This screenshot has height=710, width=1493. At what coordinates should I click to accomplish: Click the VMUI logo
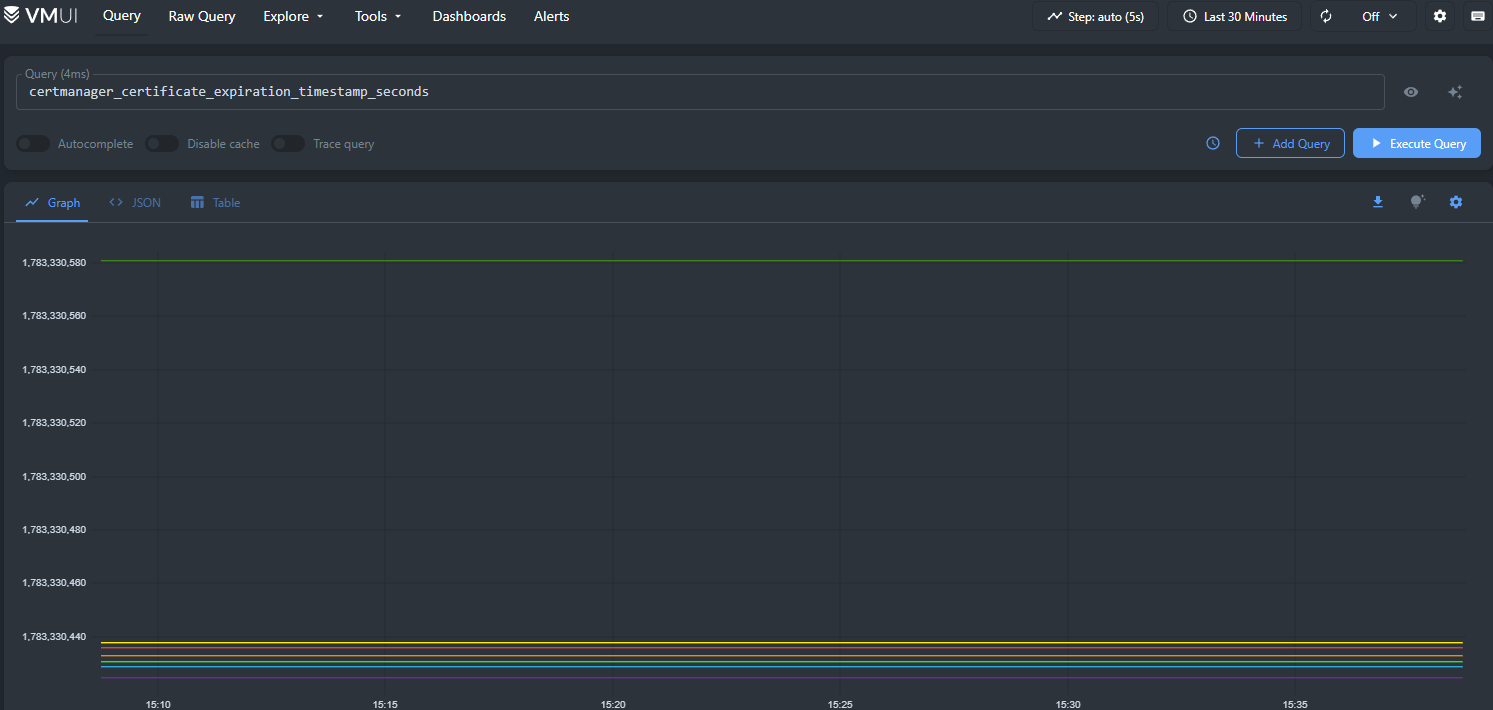pyautogui.click(x=41, y=16)
